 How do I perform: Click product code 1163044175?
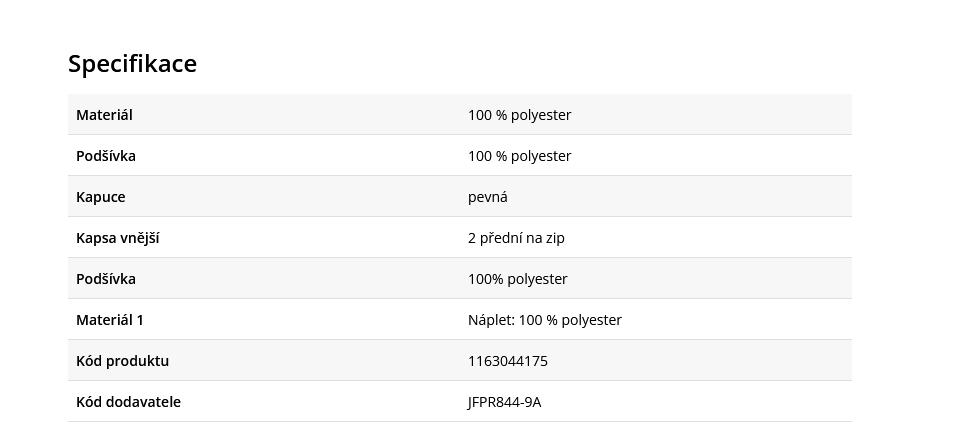point(508,361)
